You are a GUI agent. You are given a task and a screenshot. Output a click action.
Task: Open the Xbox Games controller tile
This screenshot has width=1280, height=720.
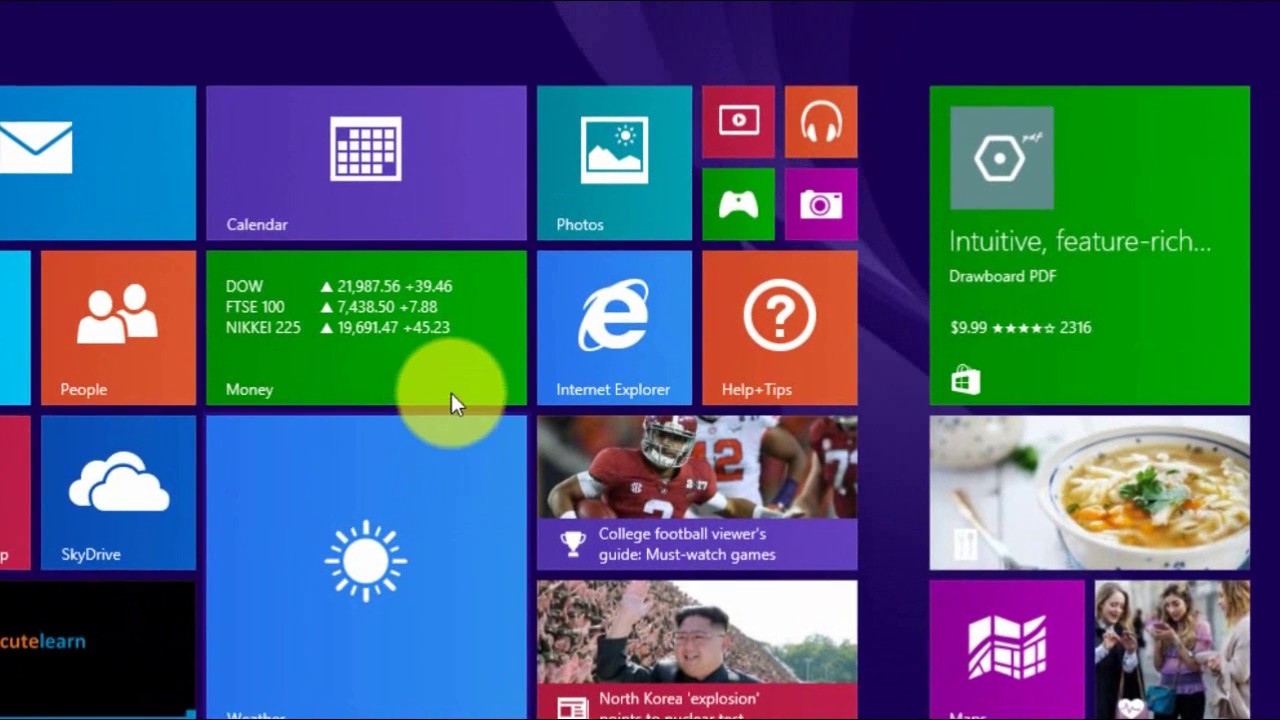coord(738,204)
